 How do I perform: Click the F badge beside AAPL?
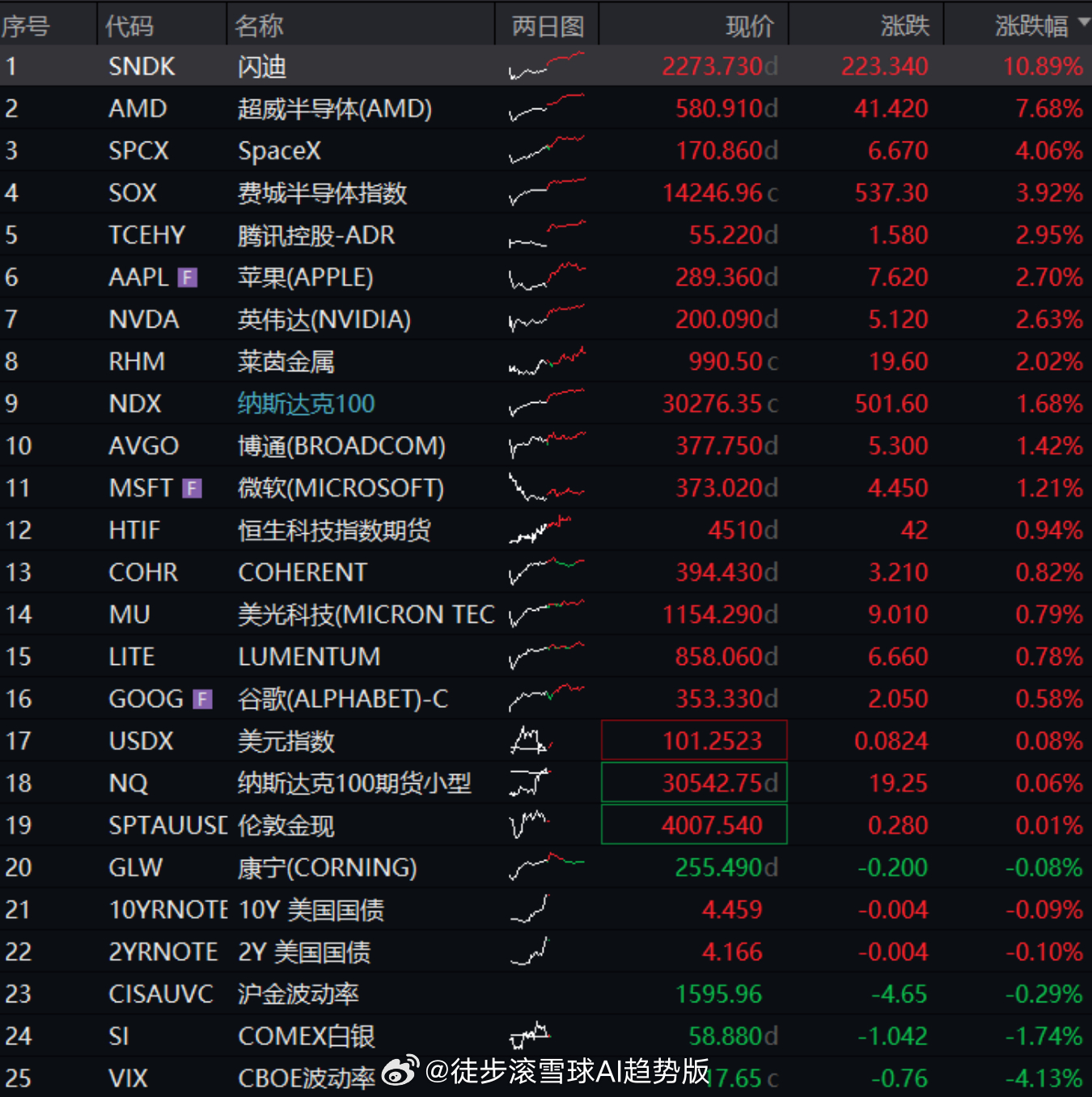[x=188, y=277]
